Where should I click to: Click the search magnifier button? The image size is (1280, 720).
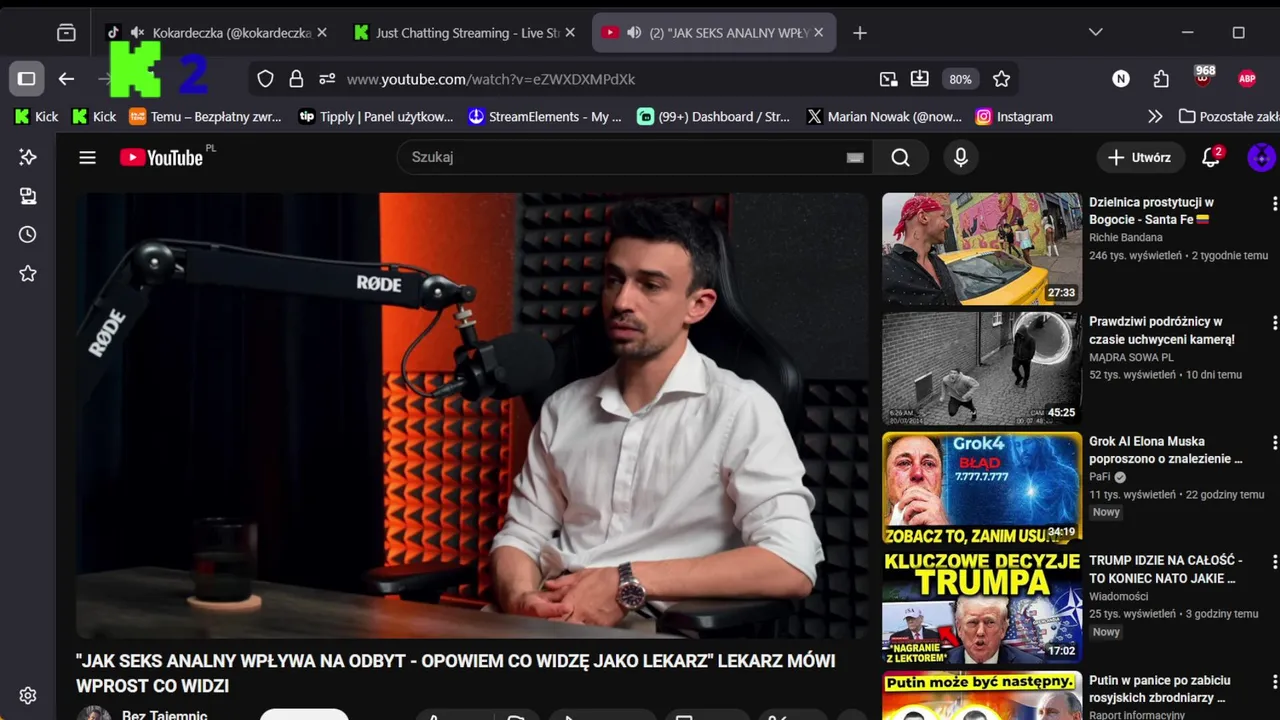click(x=900, y=157)
